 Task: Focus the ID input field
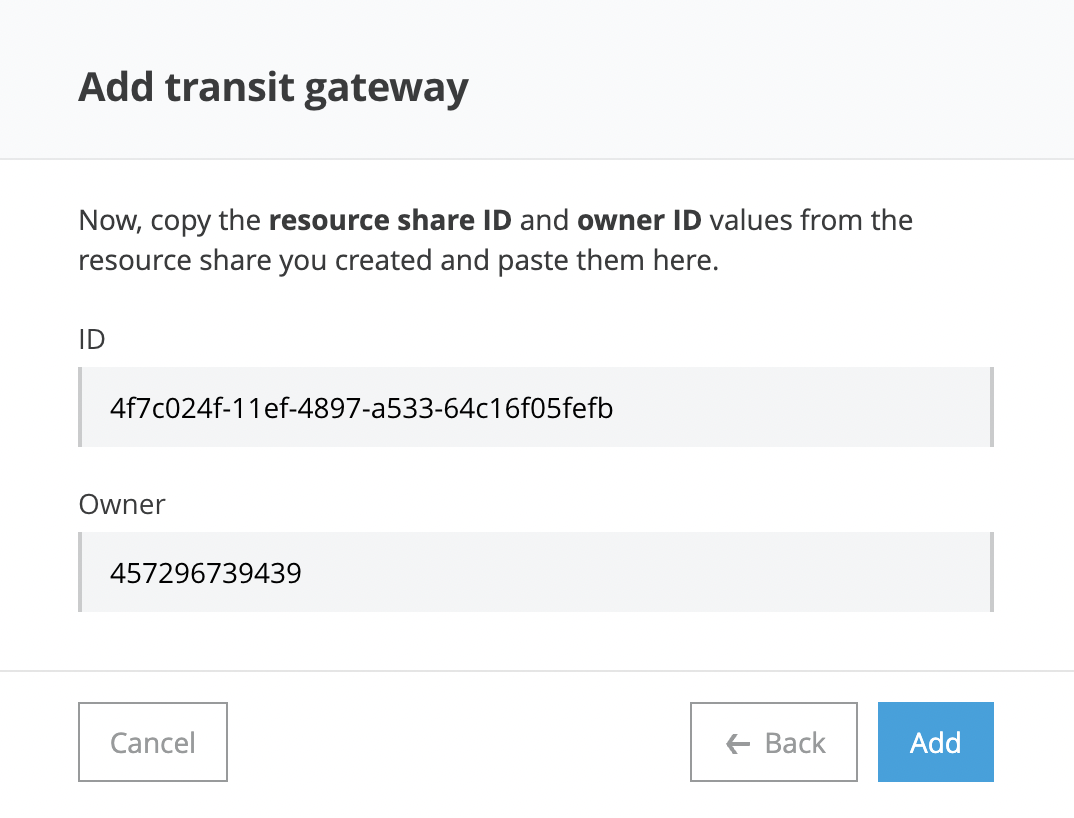tap(535, 407)
